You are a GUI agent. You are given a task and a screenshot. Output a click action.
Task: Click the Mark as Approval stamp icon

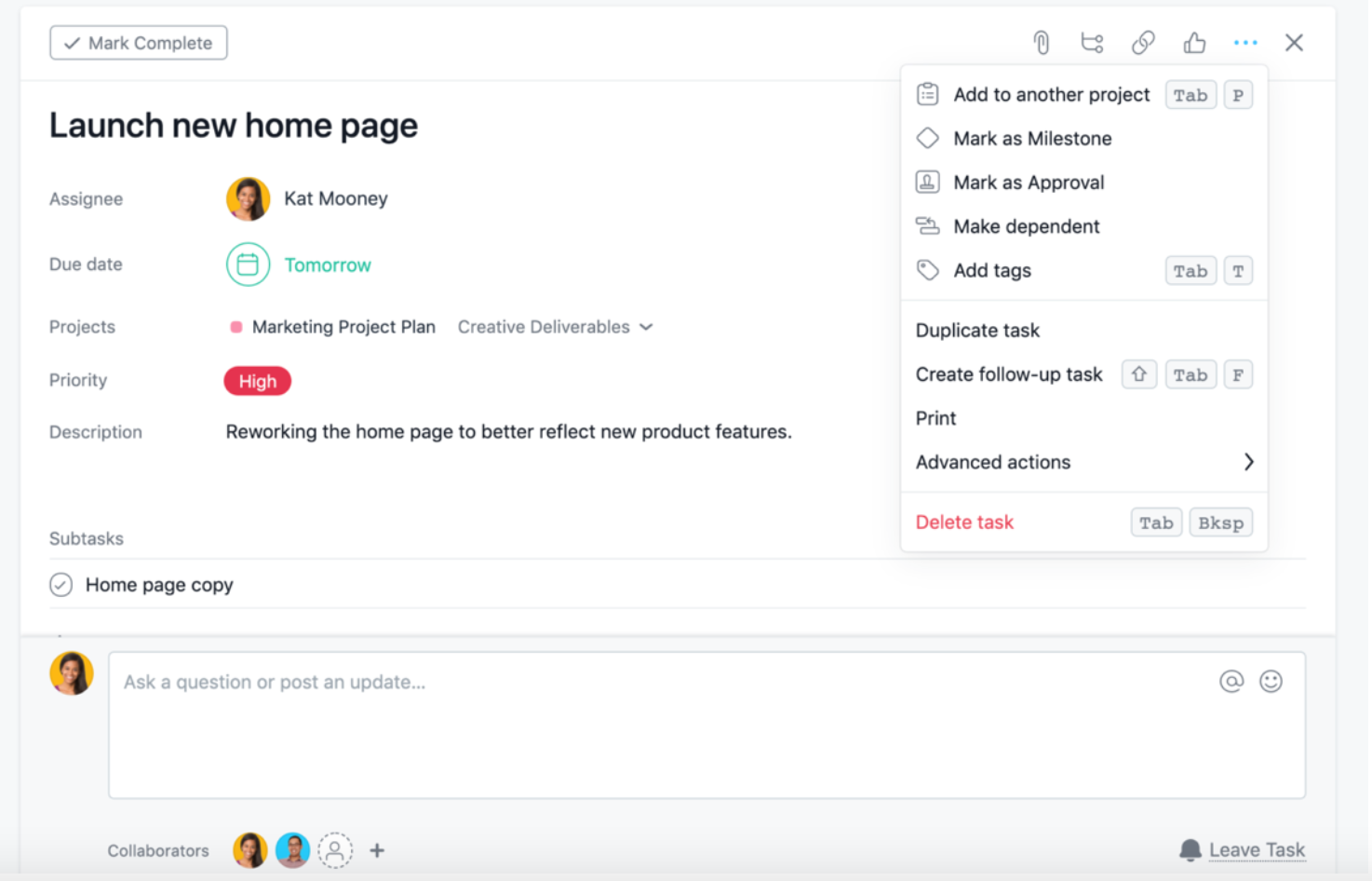tap(928, 182)
